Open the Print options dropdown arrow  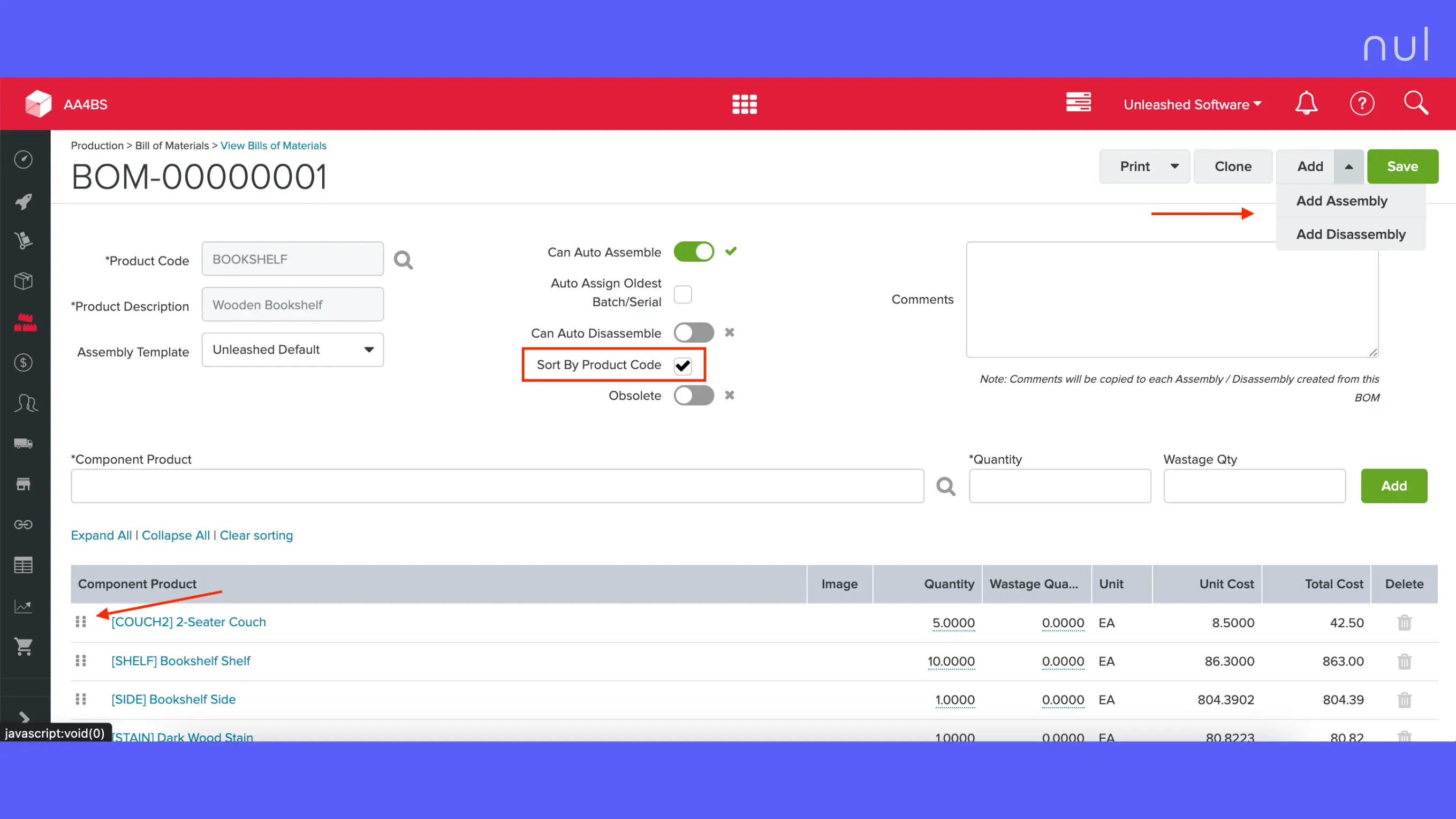pos(1174,166)
